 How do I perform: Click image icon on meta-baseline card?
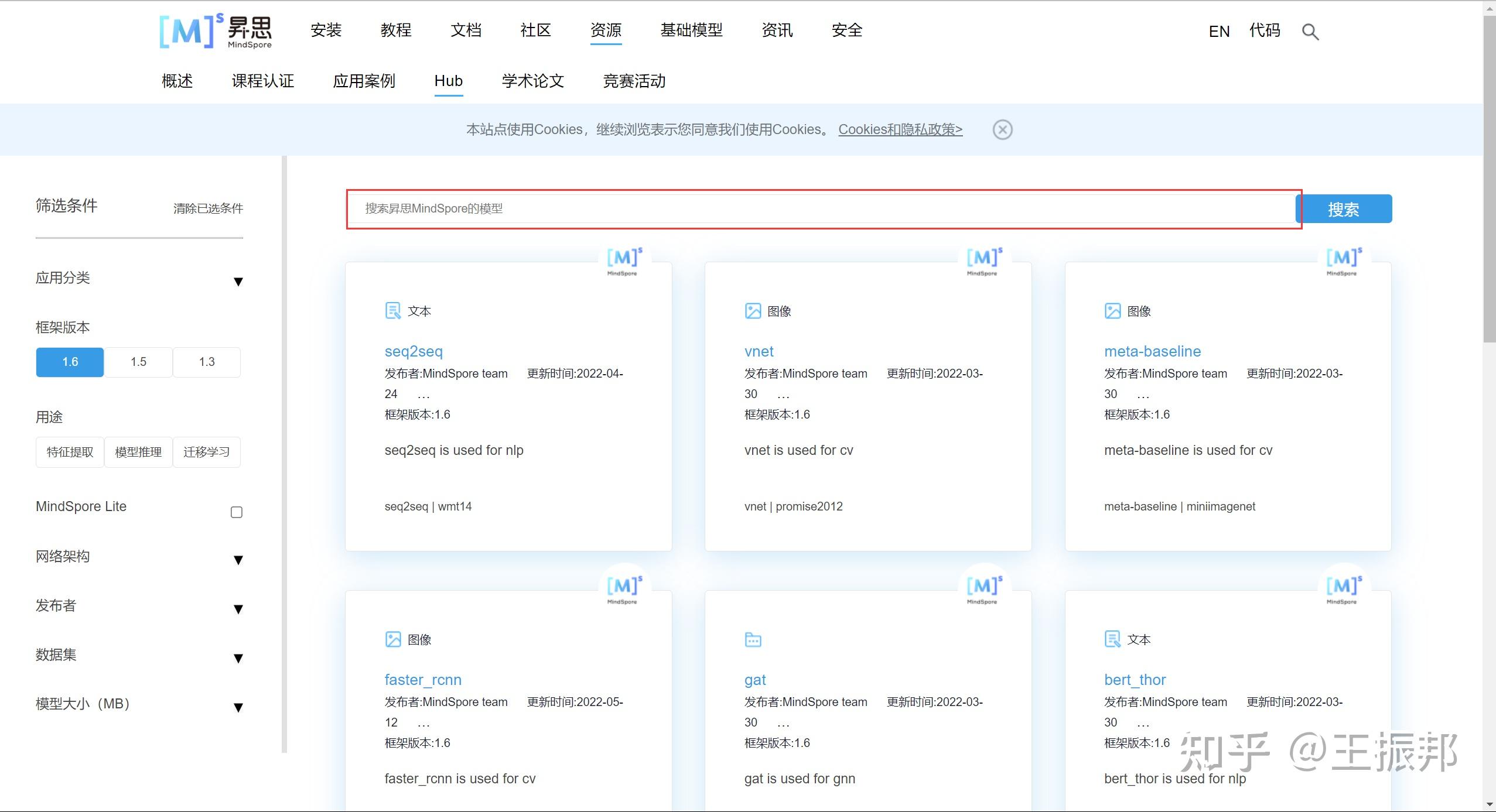1112,311
